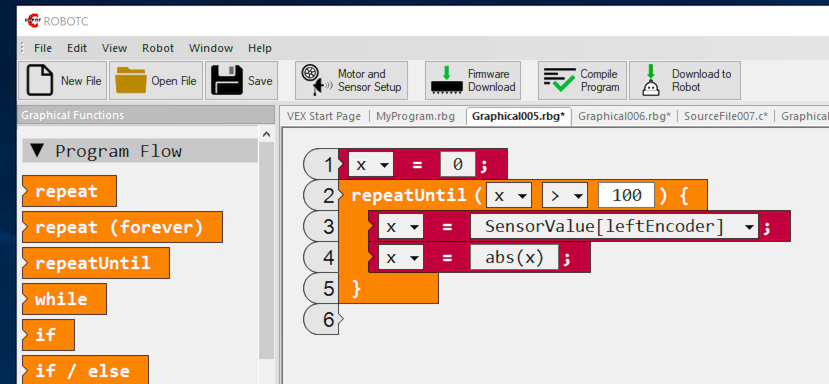Select the Graphical005.rbg* tab
This screenshot has width=829, height=384.
519,116
